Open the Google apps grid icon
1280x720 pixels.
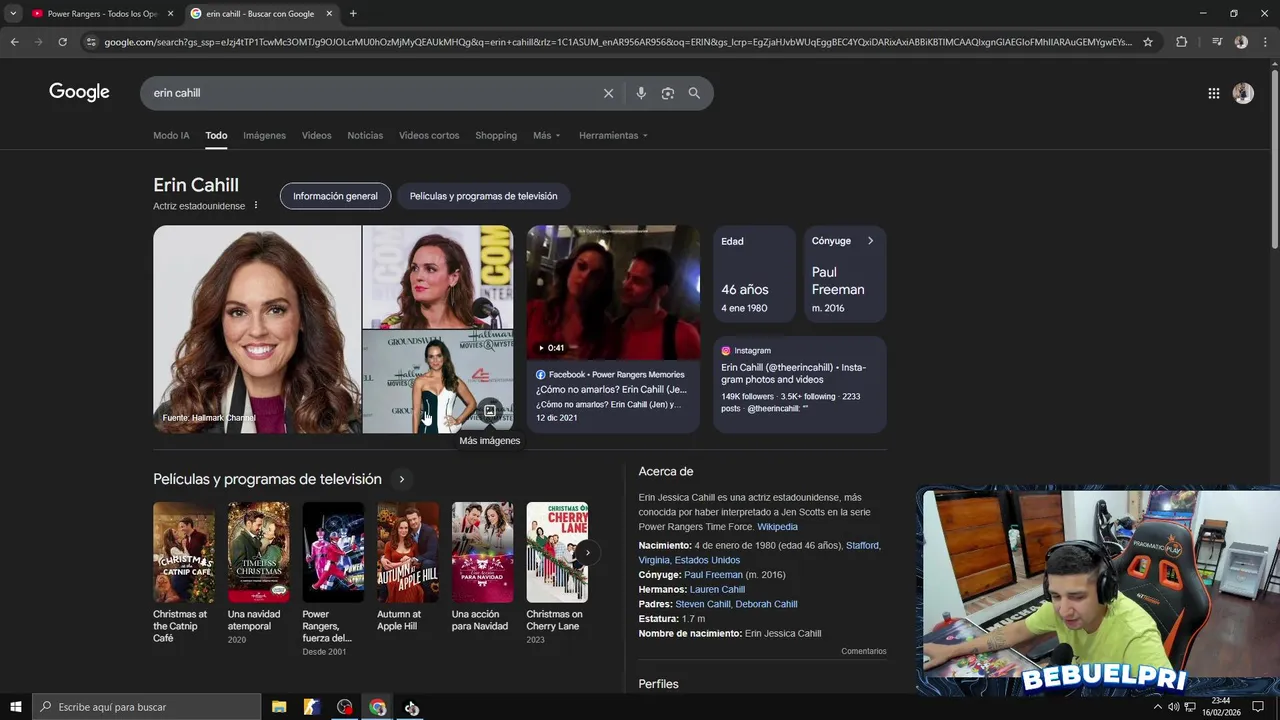tap(1213, 93)
